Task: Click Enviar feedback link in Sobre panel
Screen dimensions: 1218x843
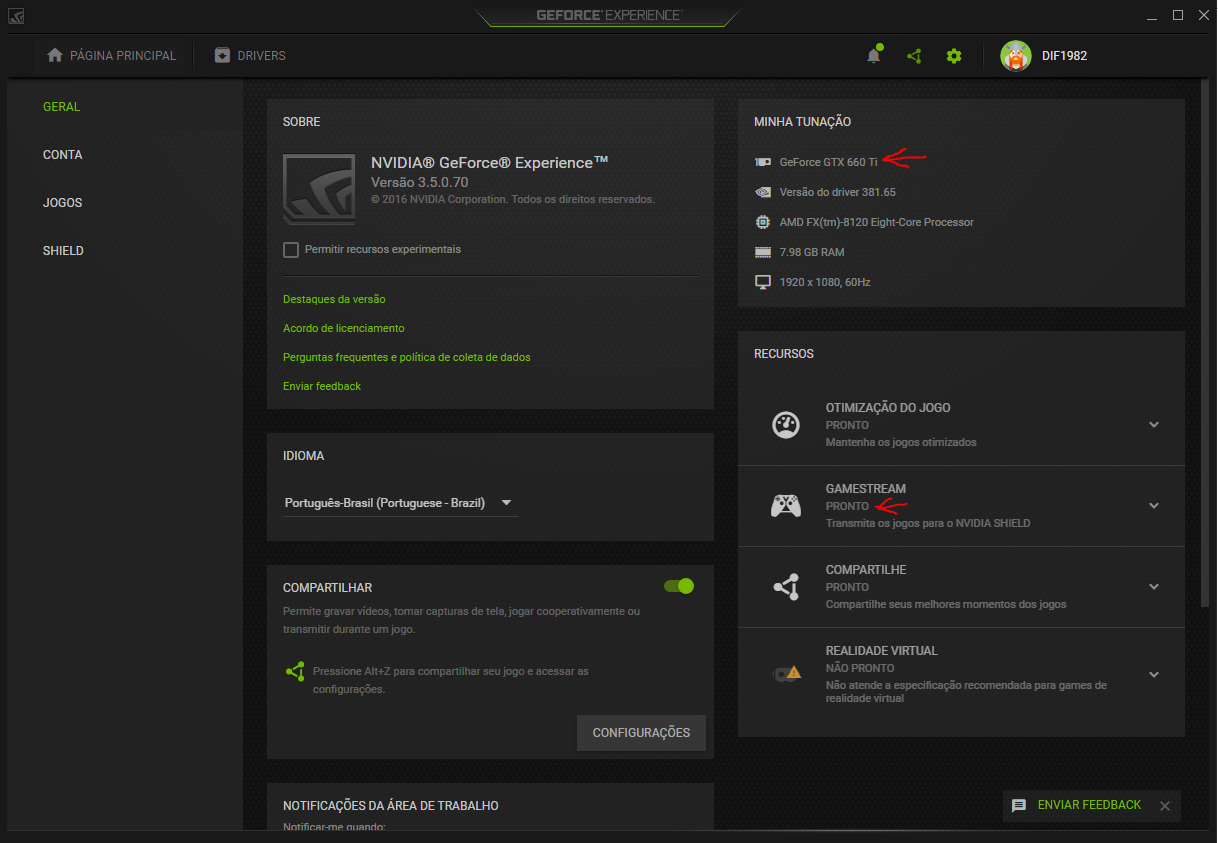Action: point(322,386)
